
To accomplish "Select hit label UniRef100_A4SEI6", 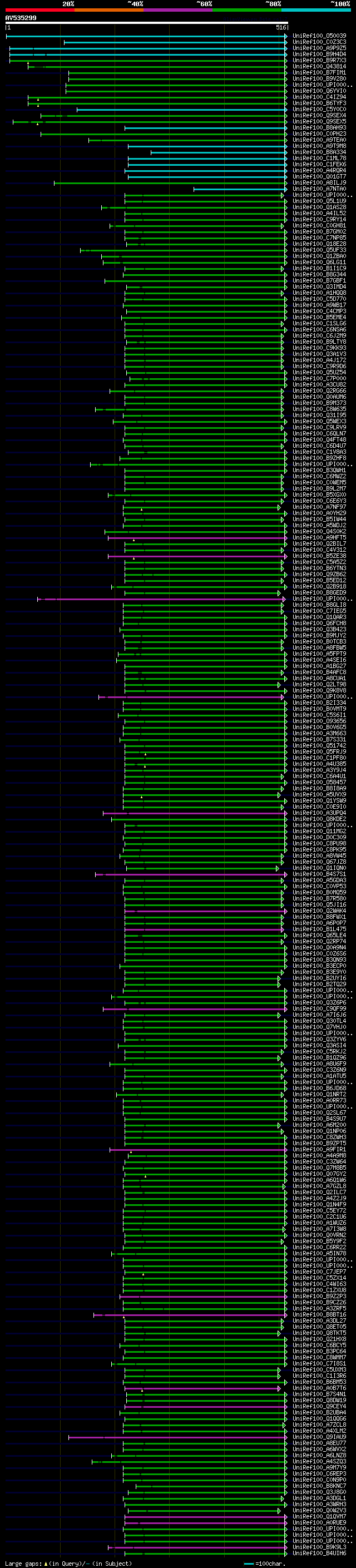I will [319, 660].
